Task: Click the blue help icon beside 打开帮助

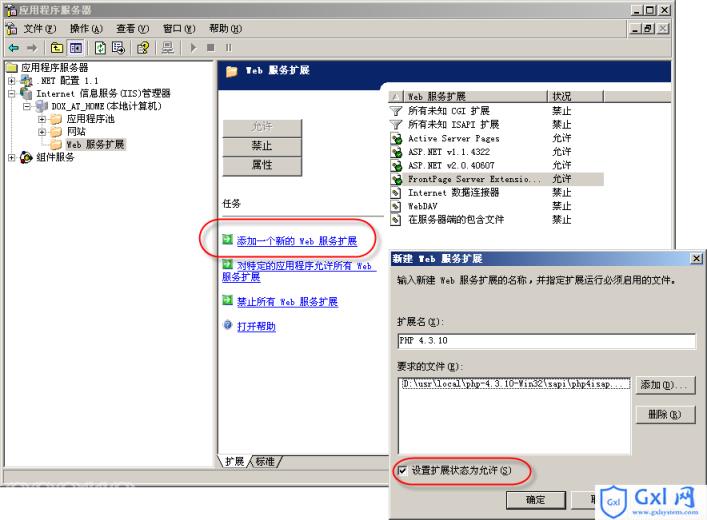Action: 228,325
